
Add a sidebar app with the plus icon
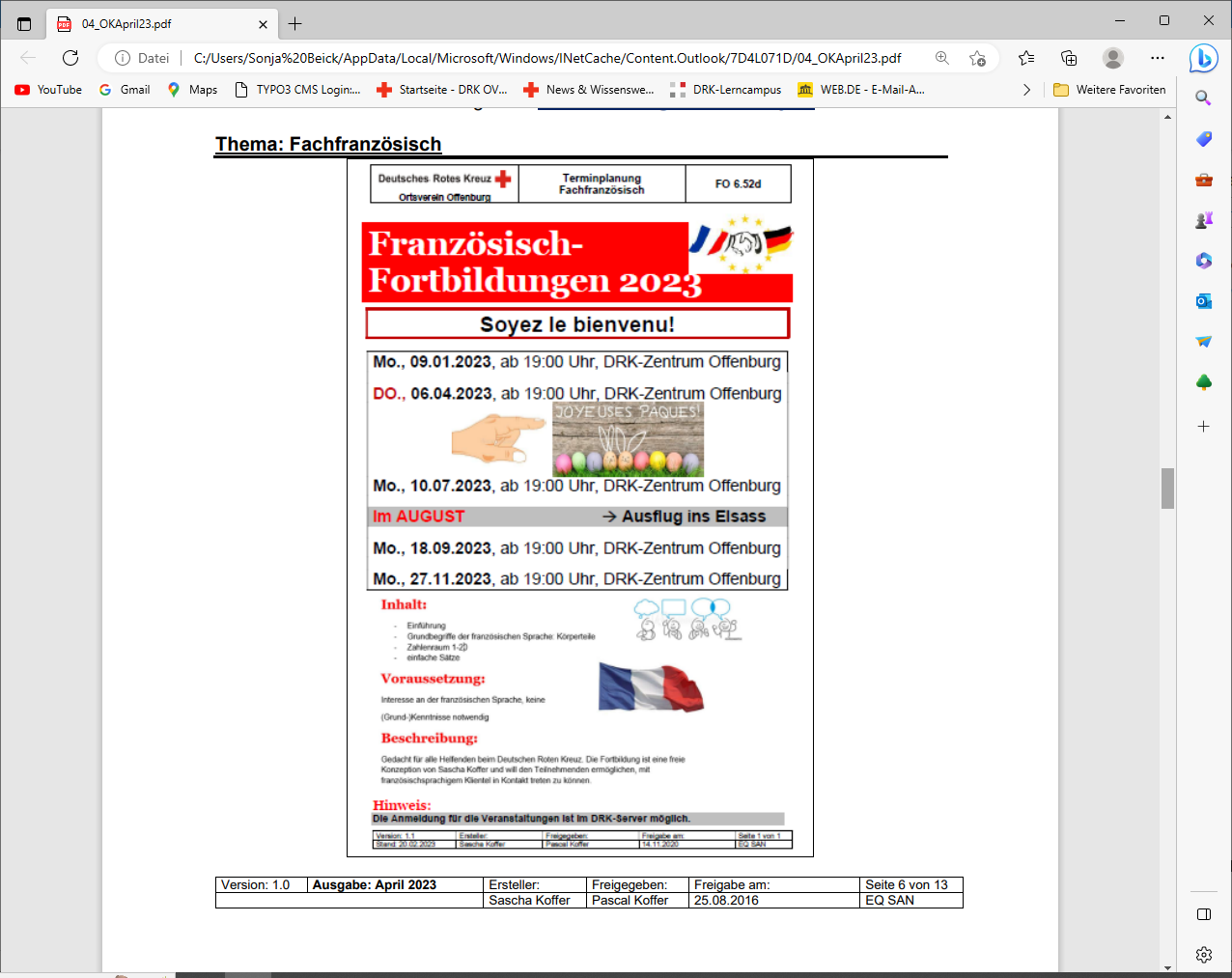[x=1203, y=426]
